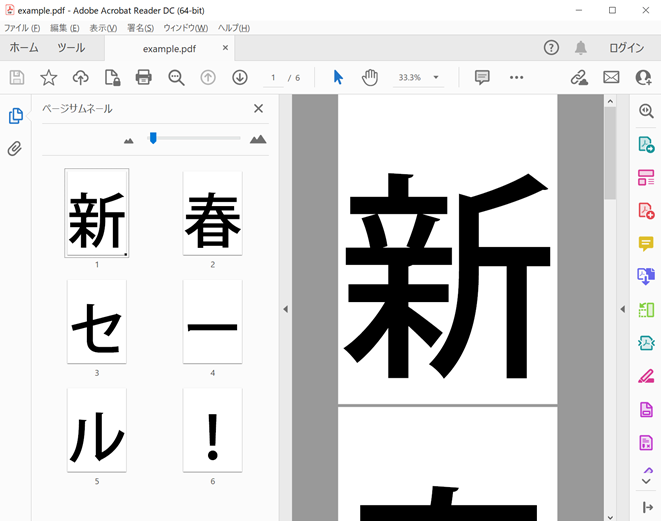The height and width of the screenshot is (521, 661).
Task: Open the protect document lock icon
Action: 112,78
